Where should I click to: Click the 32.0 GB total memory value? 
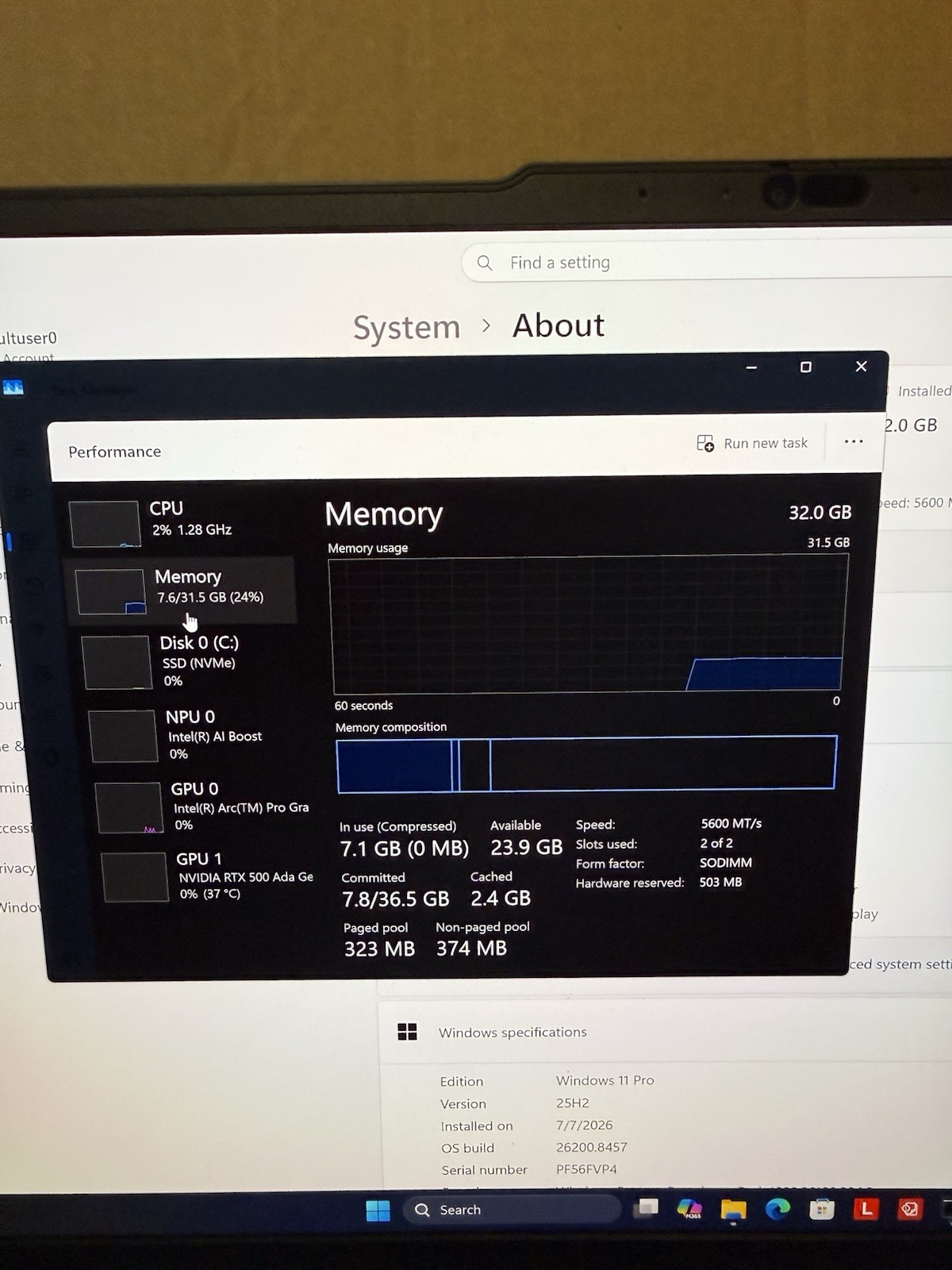(x=820, y=513)
